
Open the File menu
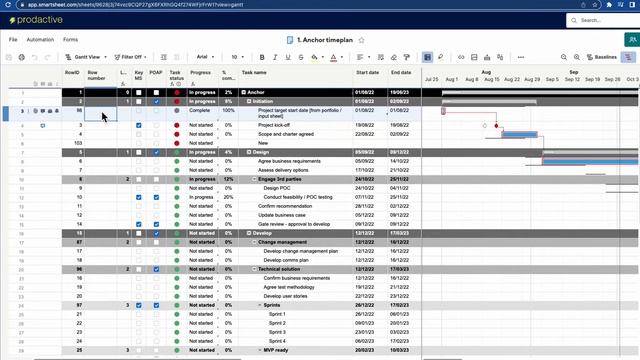pos(13,40)
